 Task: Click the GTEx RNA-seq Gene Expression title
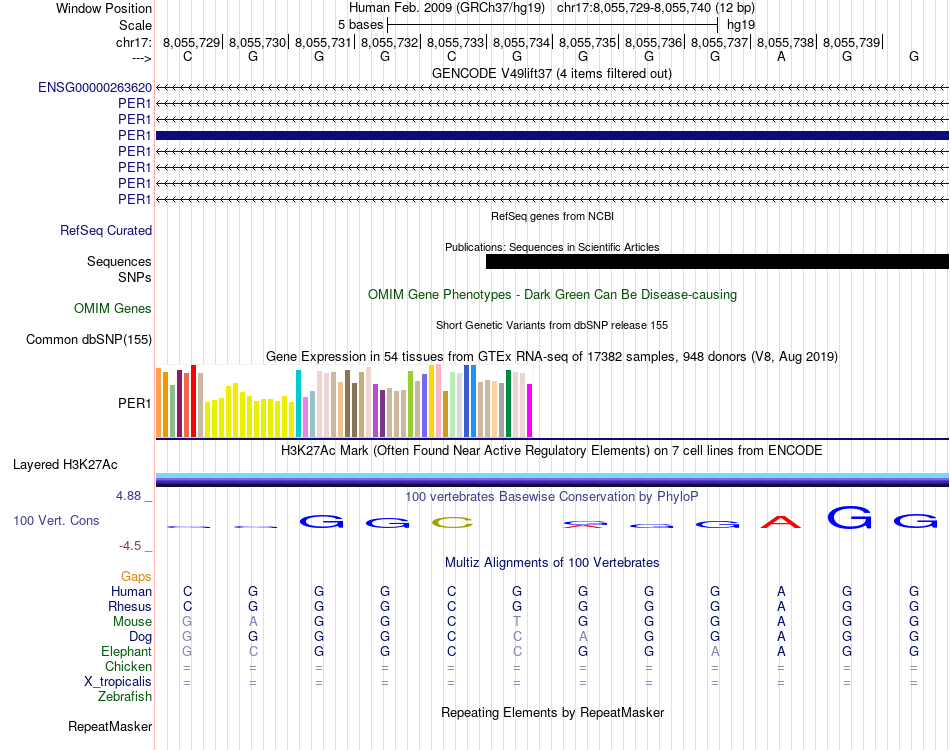pos(552,357)
